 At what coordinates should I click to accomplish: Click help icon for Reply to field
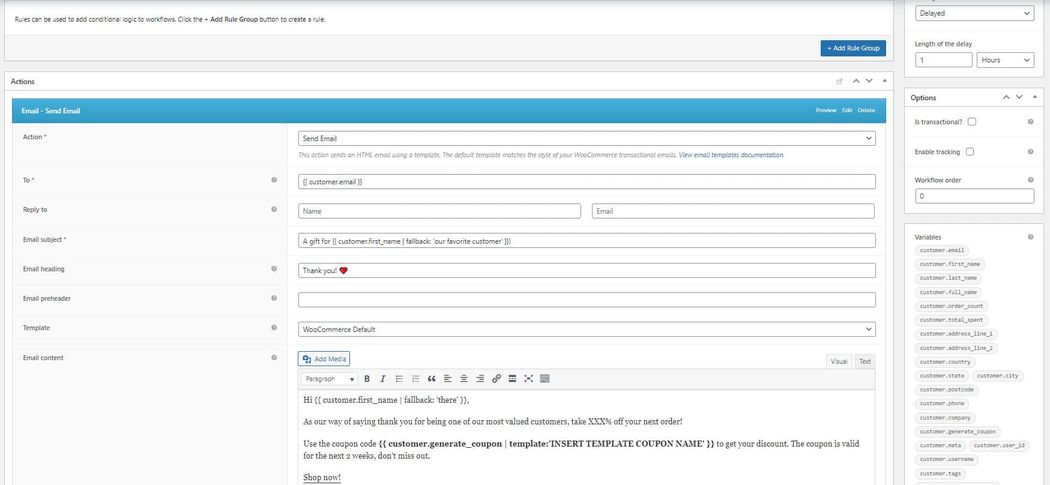click(x=274, y=209)
